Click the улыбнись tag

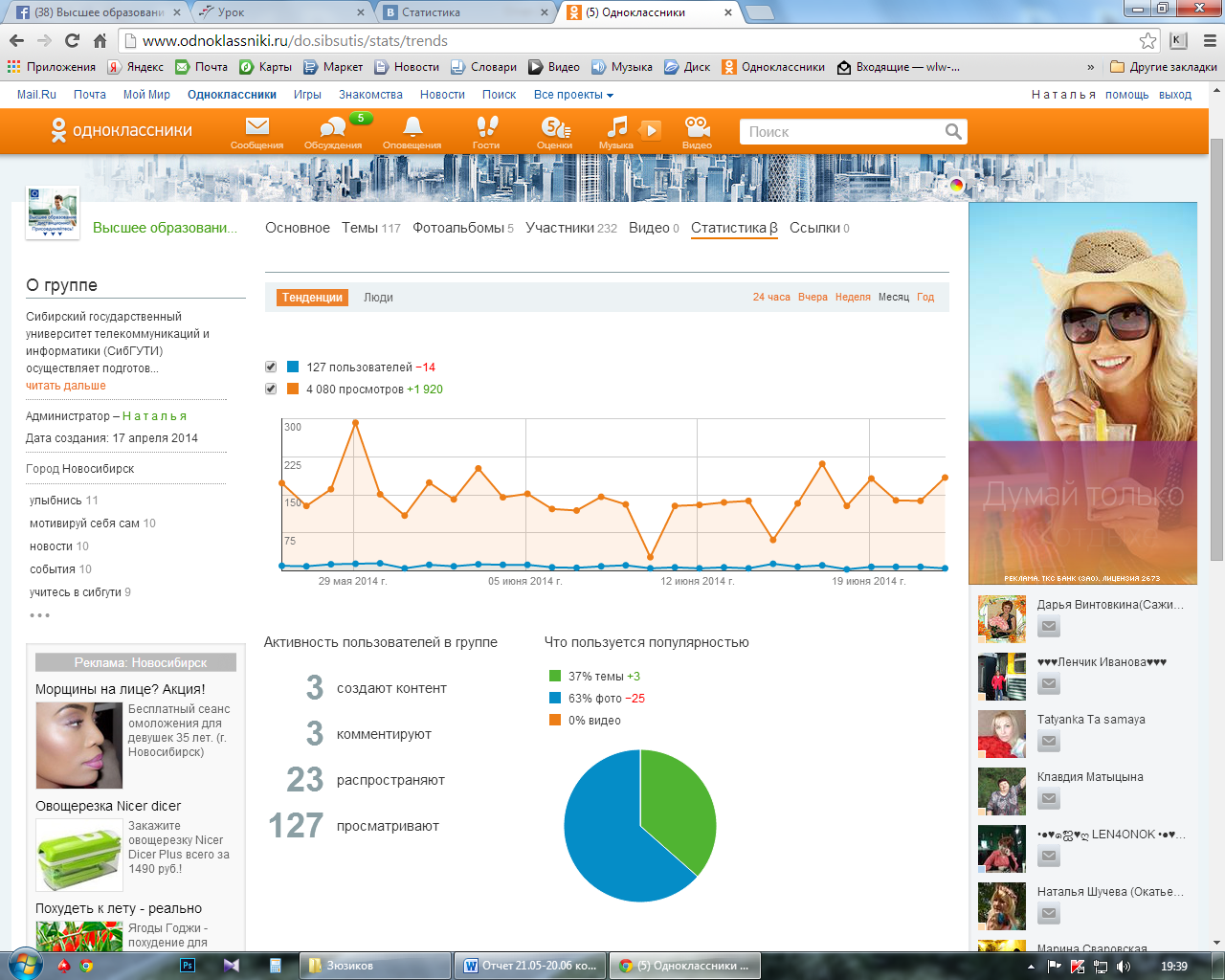56,501
